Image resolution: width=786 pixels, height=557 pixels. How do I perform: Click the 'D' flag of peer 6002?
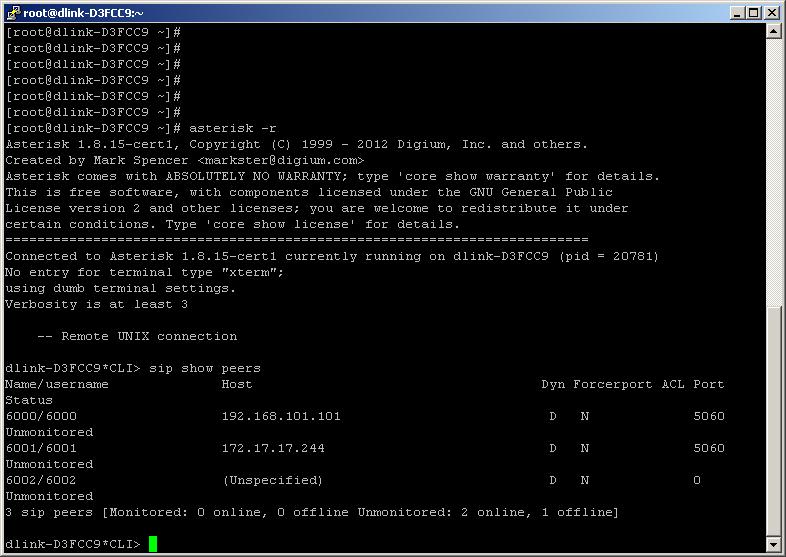(553, 480)
